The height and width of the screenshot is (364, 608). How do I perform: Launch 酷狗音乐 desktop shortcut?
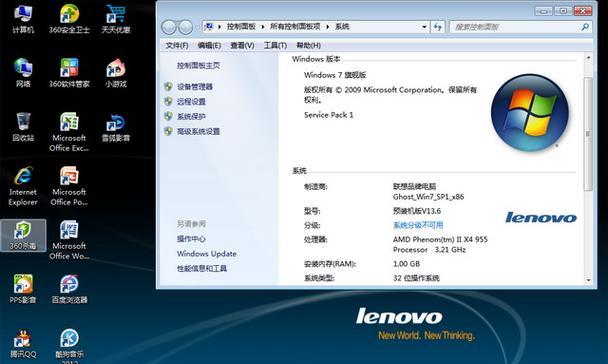pos(69,346)
